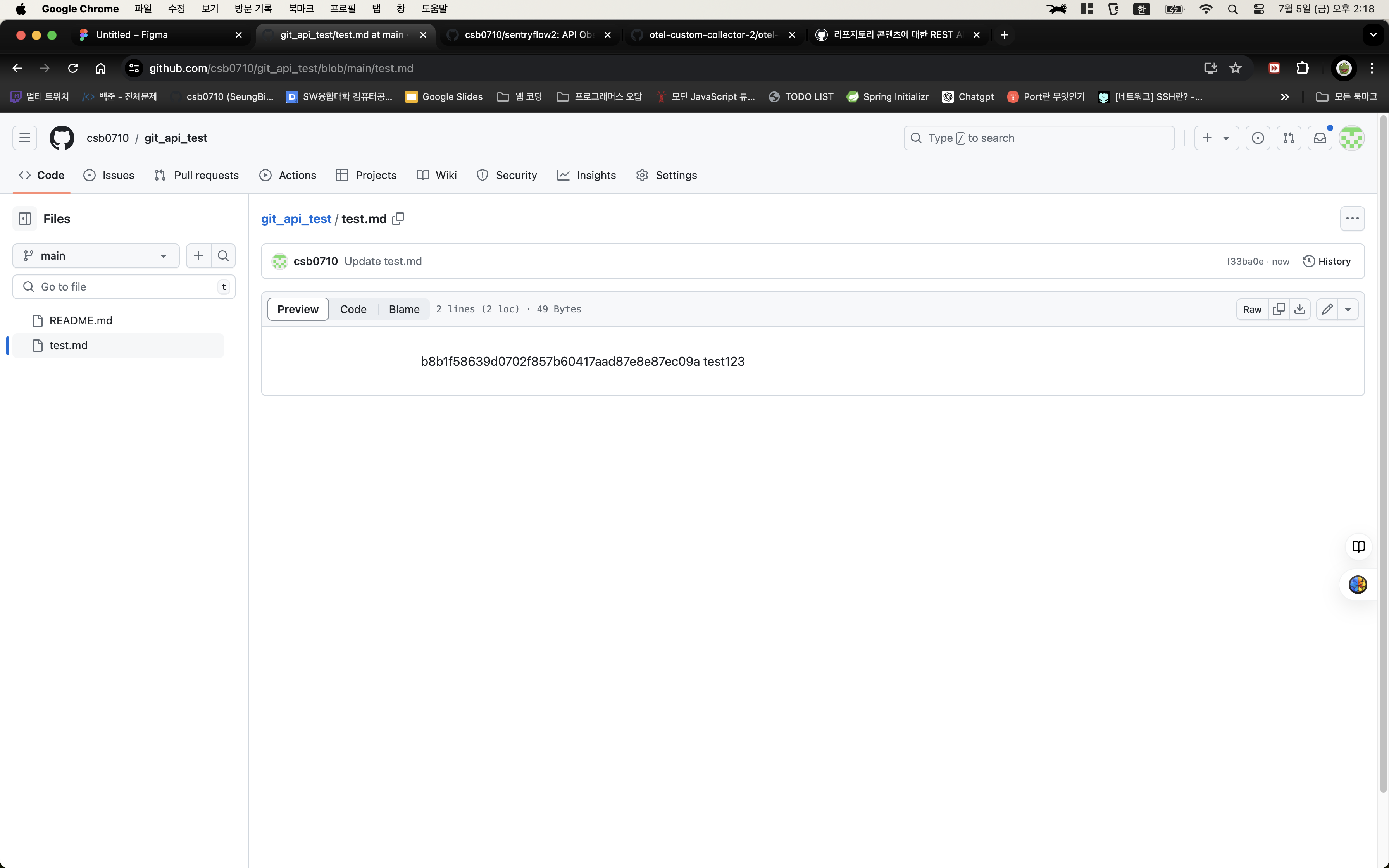Expand the edit options dropdown arrow

point(1348,310)
